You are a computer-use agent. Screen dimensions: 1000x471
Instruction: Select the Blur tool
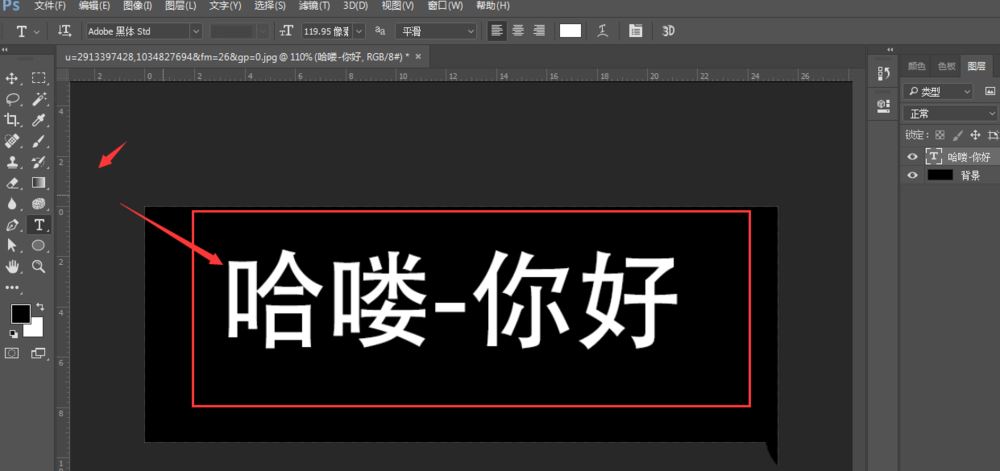12,204
